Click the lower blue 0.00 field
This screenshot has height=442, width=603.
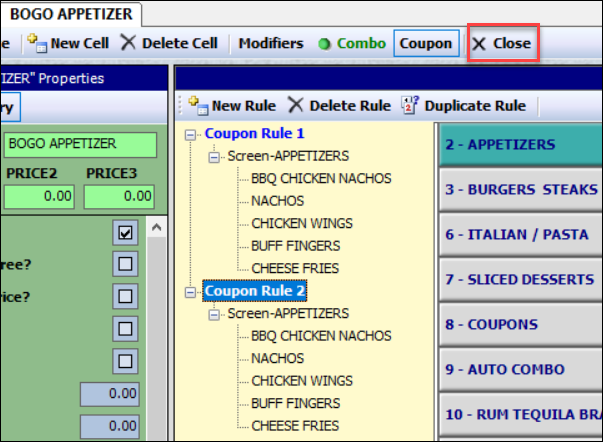pyautogui.click(x=110, y=426)
